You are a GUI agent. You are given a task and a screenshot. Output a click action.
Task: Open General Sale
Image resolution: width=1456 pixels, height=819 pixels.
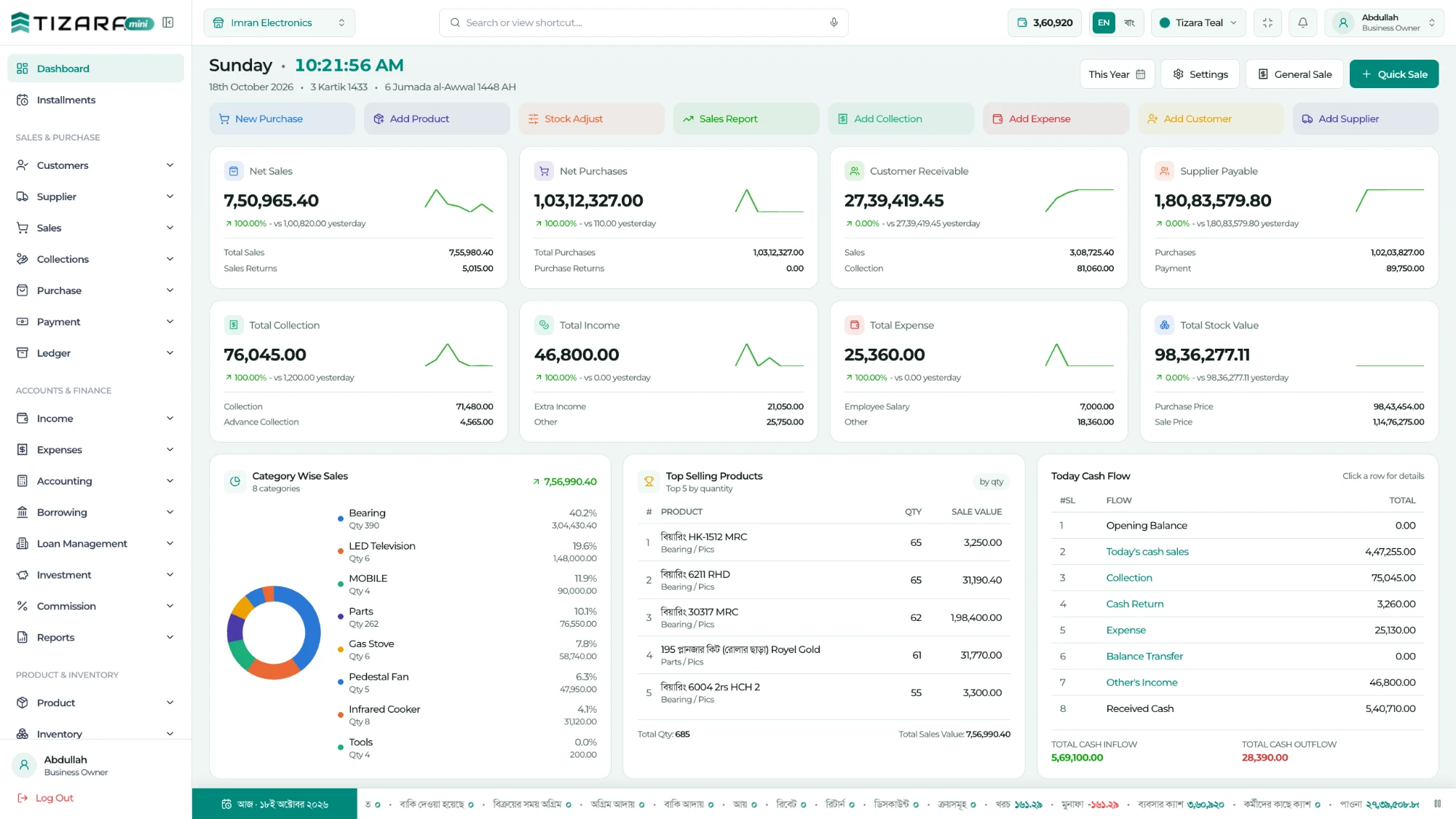[x=1294, y=74]
